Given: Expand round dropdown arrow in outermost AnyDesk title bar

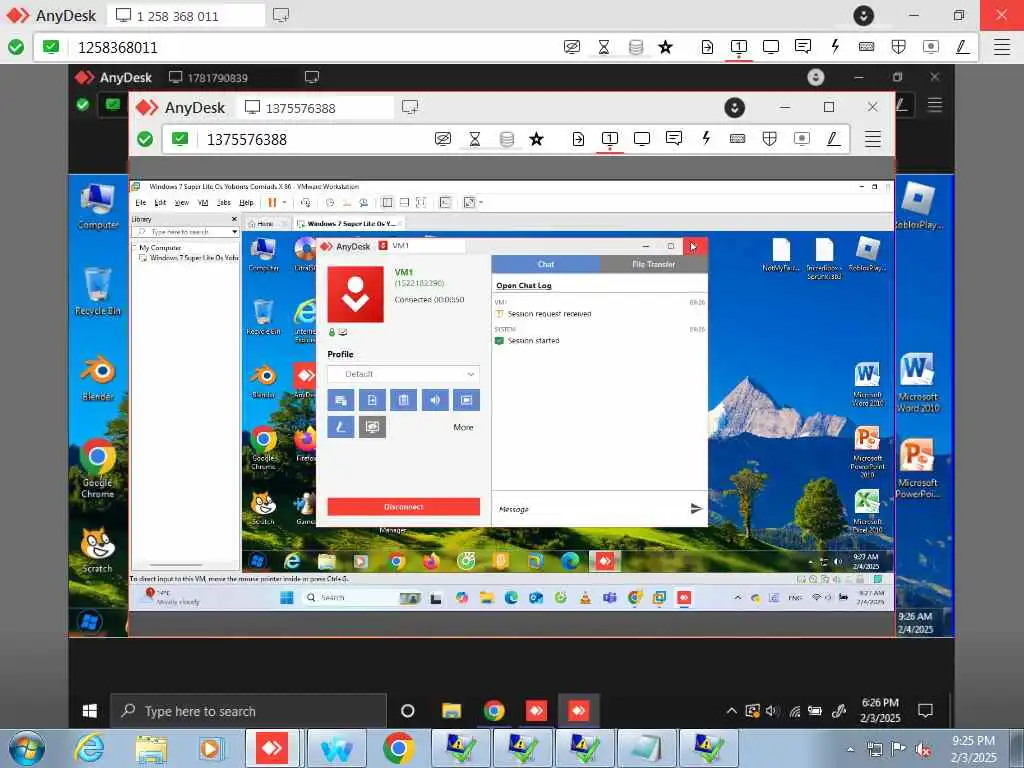Looking at the screenshot, I should 863,15.
